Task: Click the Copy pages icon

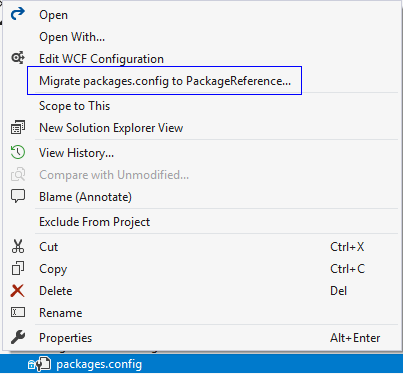Action: 18,268
